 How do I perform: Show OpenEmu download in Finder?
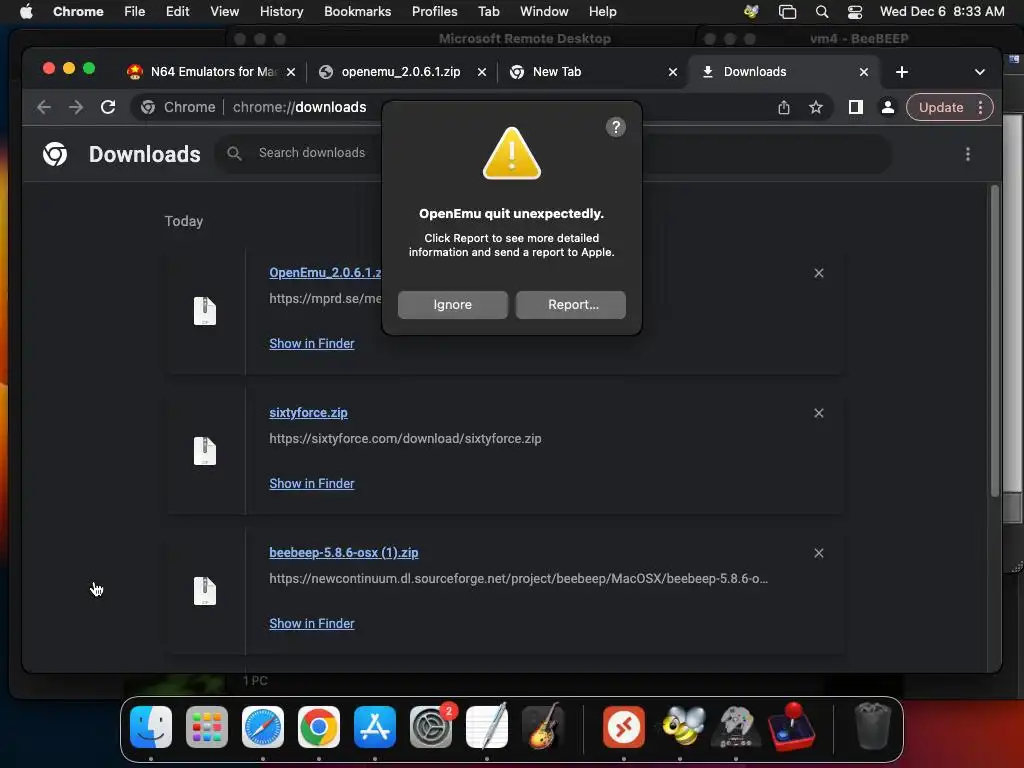pos(312,344)
